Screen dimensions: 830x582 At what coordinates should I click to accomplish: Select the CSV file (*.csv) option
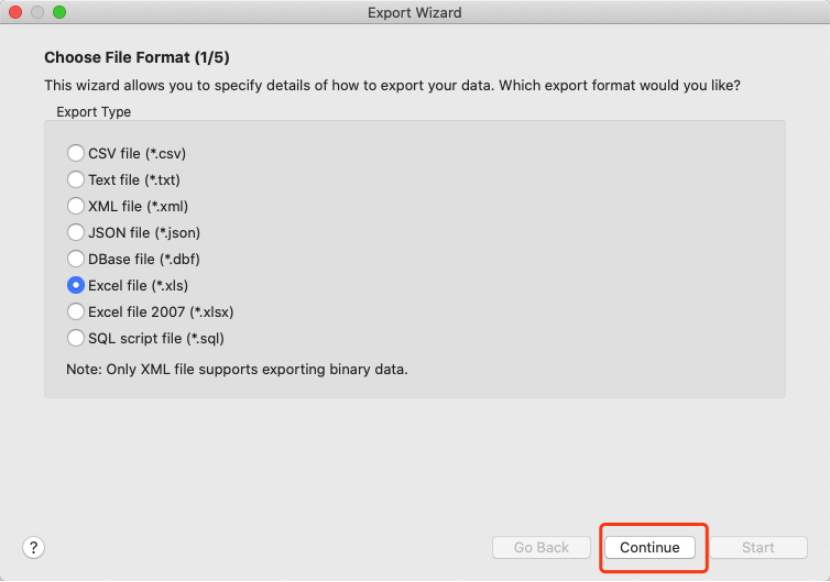coord(76,153)
